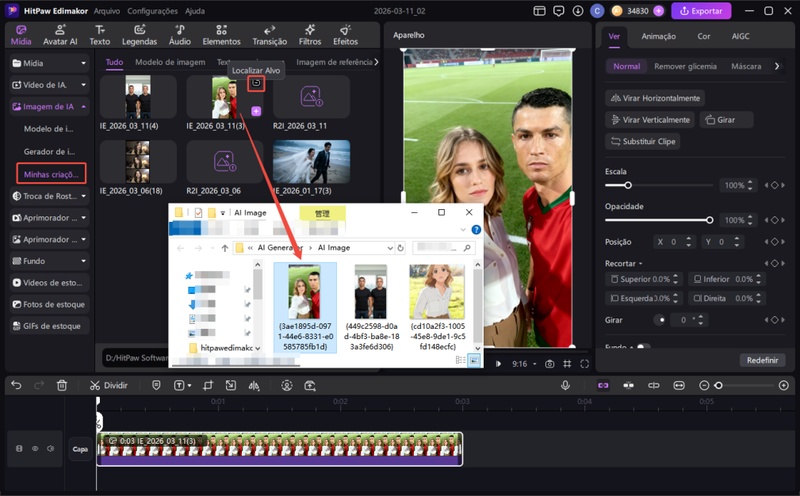The width and height of the screenshot is (800, 496).
Task: Toggle track visibility eye icon
Action: [x=35, y=449]
